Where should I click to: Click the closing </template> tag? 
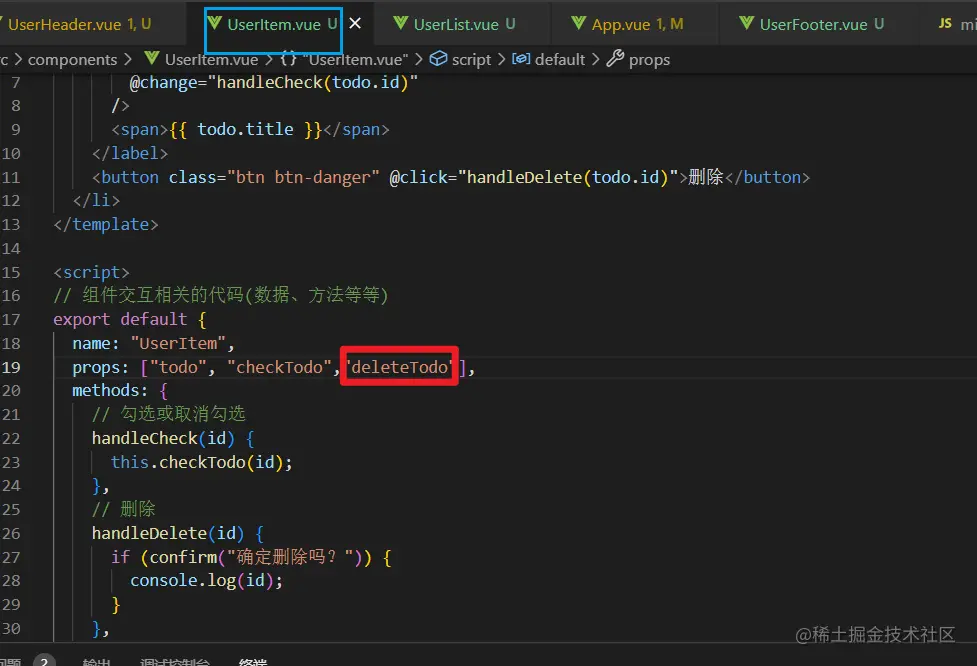pyautogui.click(x=106, y=224)
